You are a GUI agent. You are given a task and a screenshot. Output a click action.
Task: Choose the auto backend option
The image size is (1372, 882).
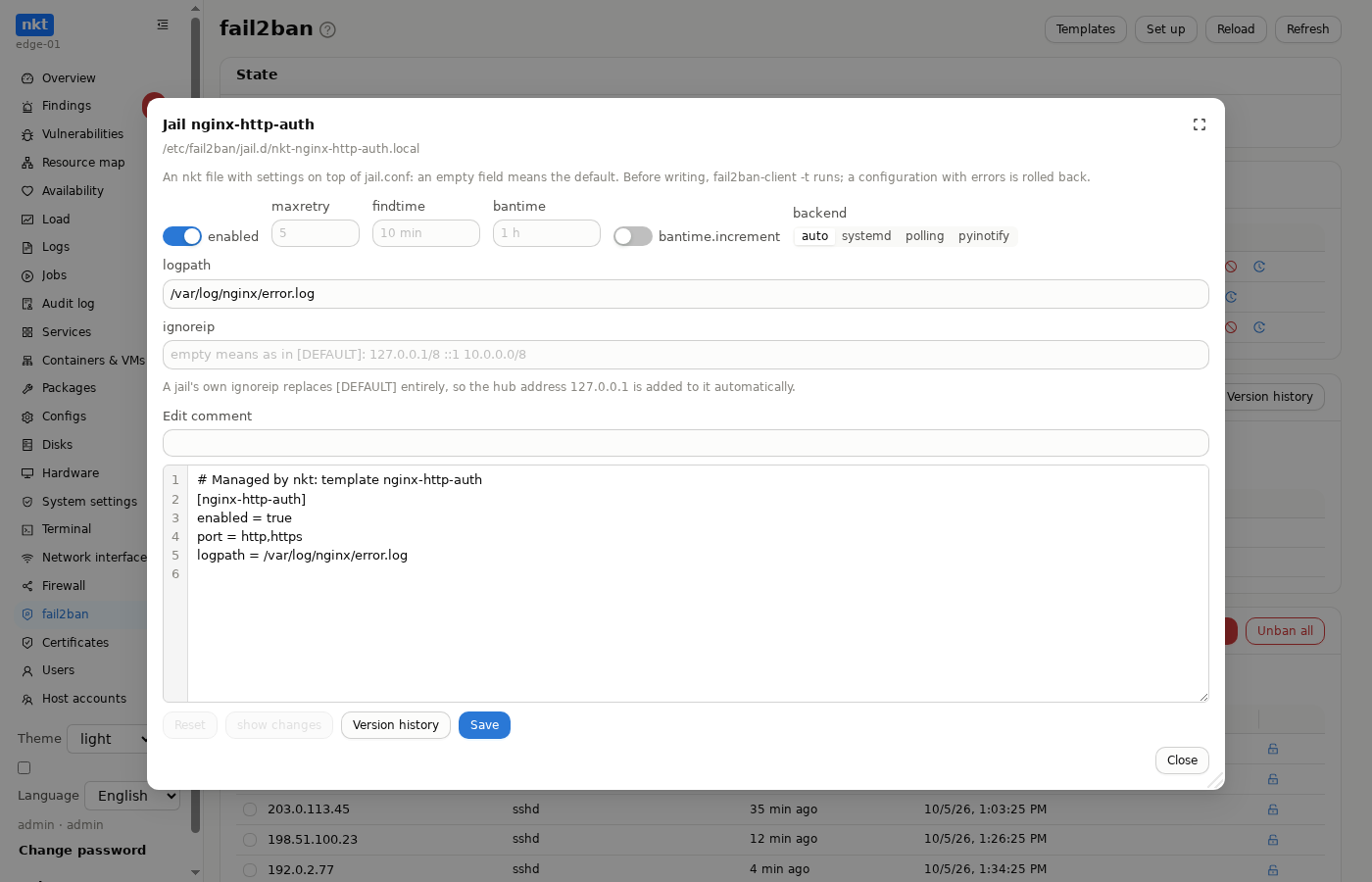[x=814, y=236]
